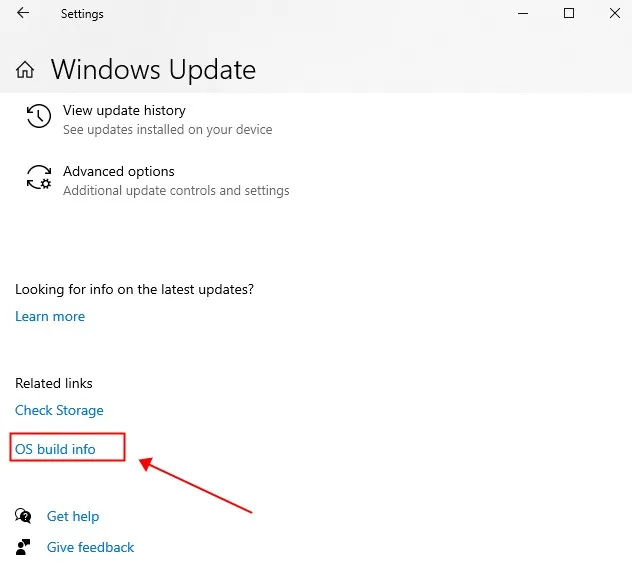Follow the Learn more link

50,316
